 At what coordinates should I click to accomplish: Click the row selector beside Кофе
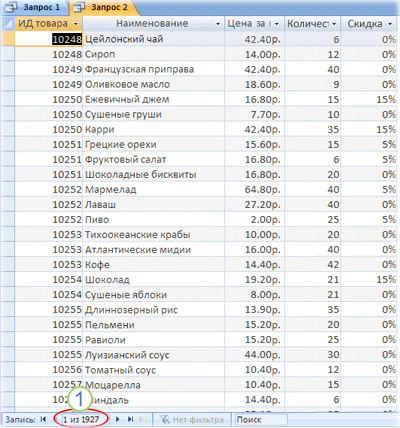[x=8, y=264]
